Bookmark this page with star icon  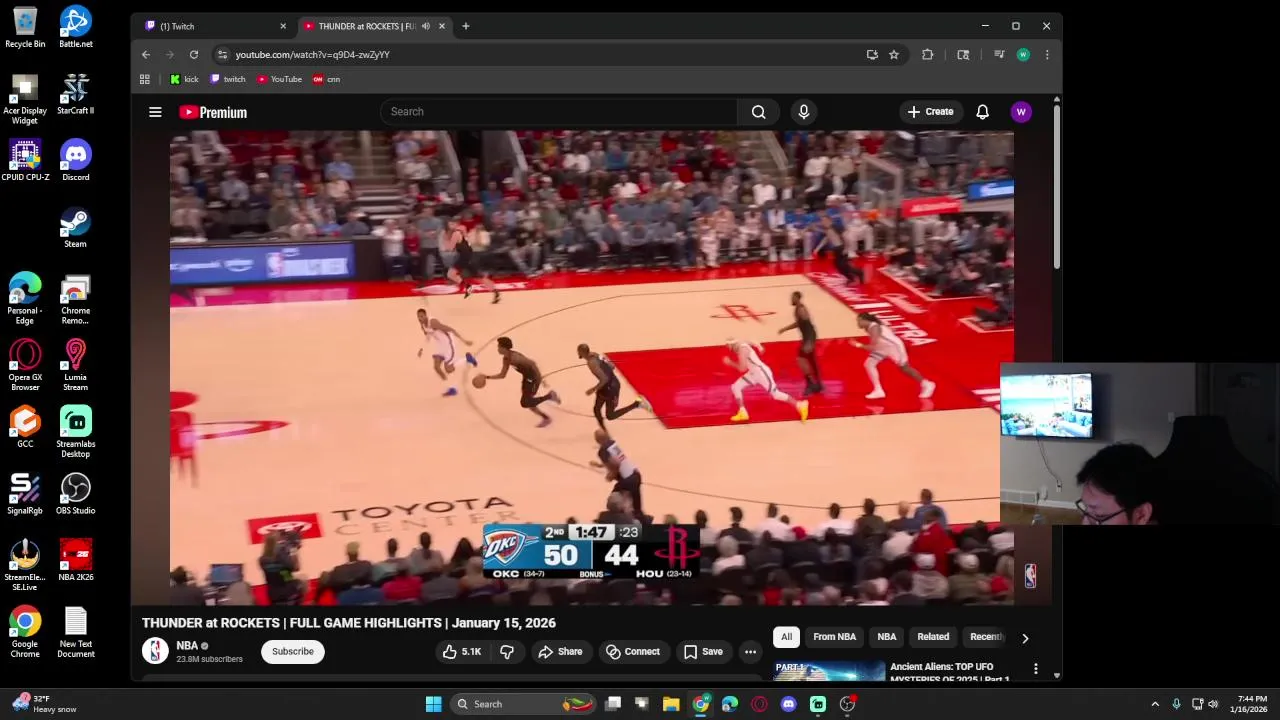894,55
